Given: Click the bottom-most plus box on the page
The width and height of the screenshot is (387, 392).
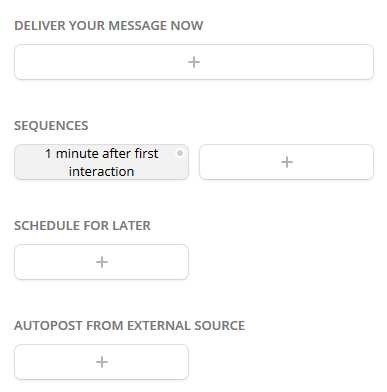Looking at the screenshot, I should click(101, 362).
